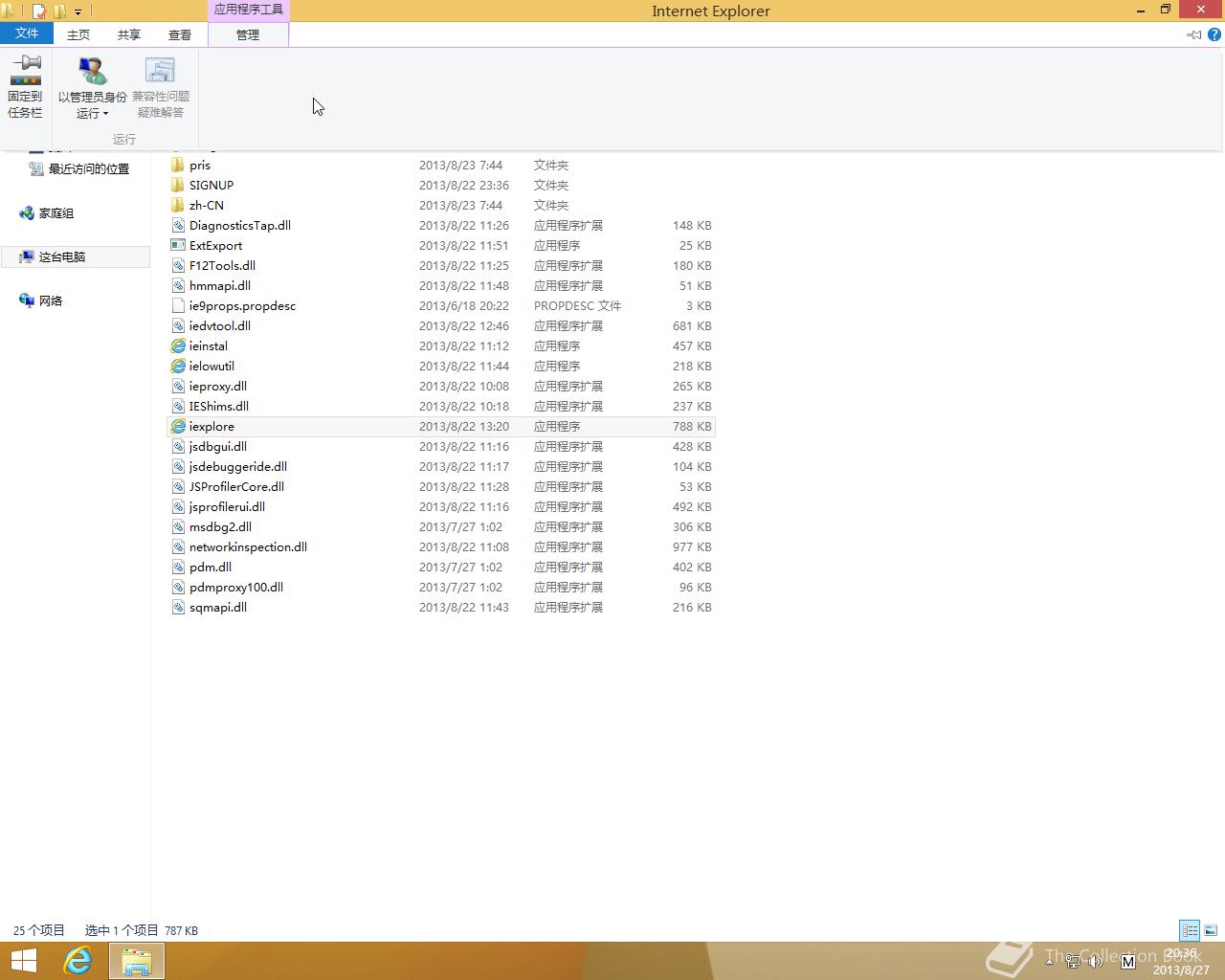Select 最近访问的位置 in navigation pane
The width and height of the screenshot is (1225, 980).
coord(89,169)
